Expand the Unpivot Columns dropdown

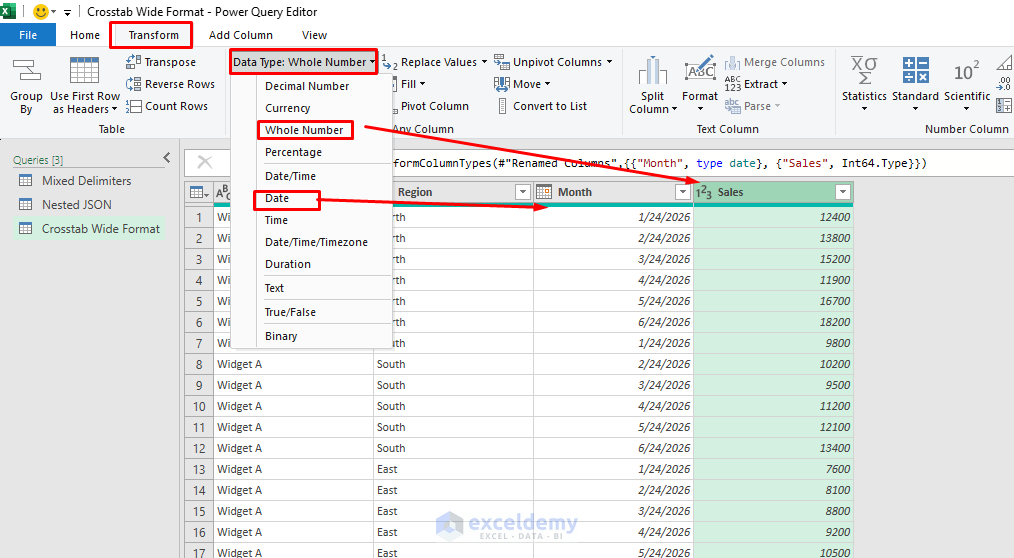tap(609, 62)
